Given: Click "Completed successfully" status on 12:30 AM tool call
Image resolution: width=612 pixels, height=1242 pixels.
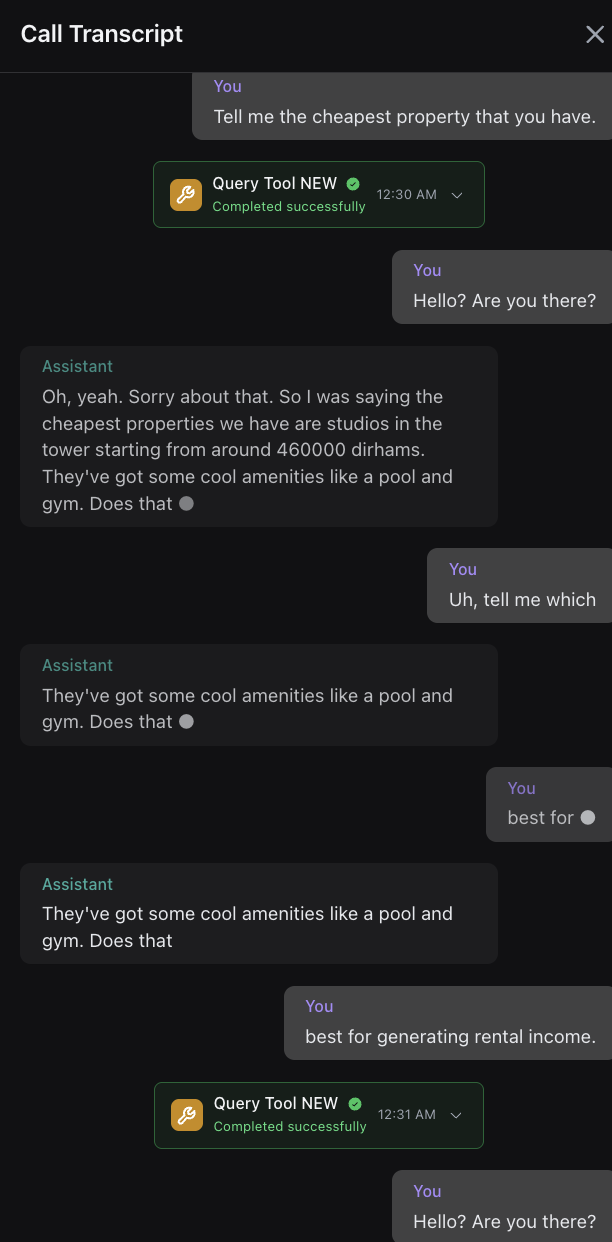Looking at the screenshot, I should [x=289, y=207].
